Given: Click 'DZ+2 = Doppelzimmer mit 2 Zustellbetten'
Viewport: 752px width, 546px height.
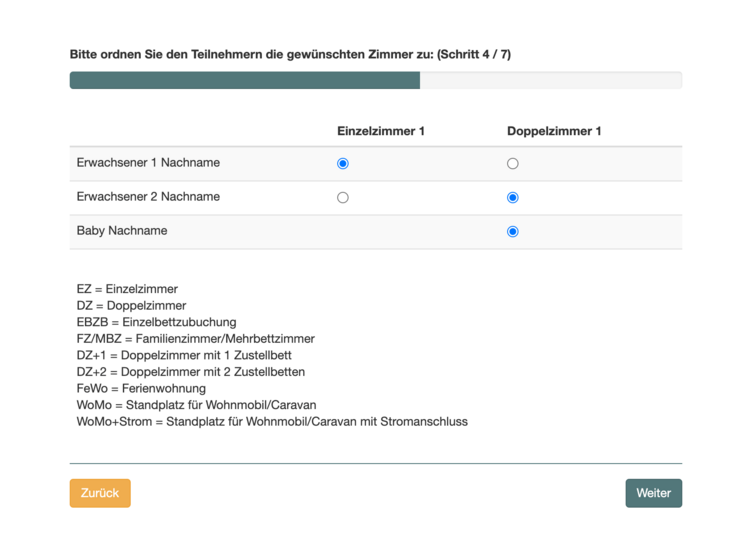Looking at the screenshot, I should click(191, 372).
